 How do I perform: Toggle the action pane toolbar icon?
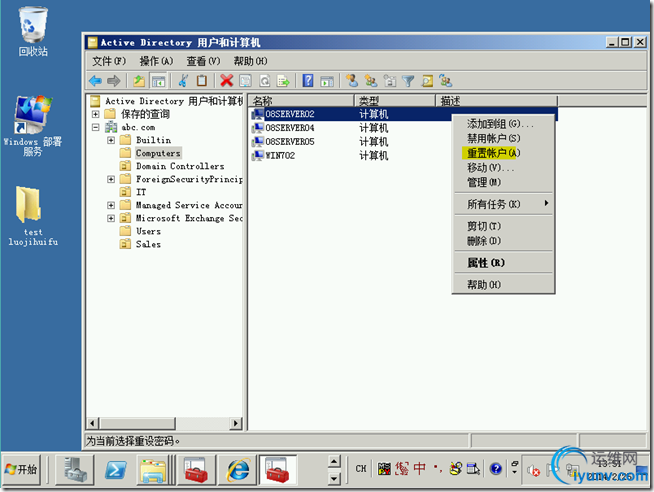coord(327,80)
